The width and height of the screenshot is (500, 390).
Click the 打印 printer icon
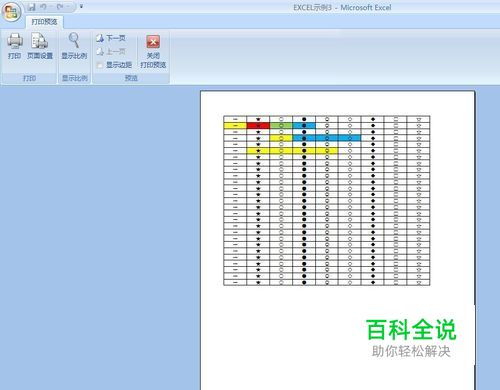tap(15, 47)
